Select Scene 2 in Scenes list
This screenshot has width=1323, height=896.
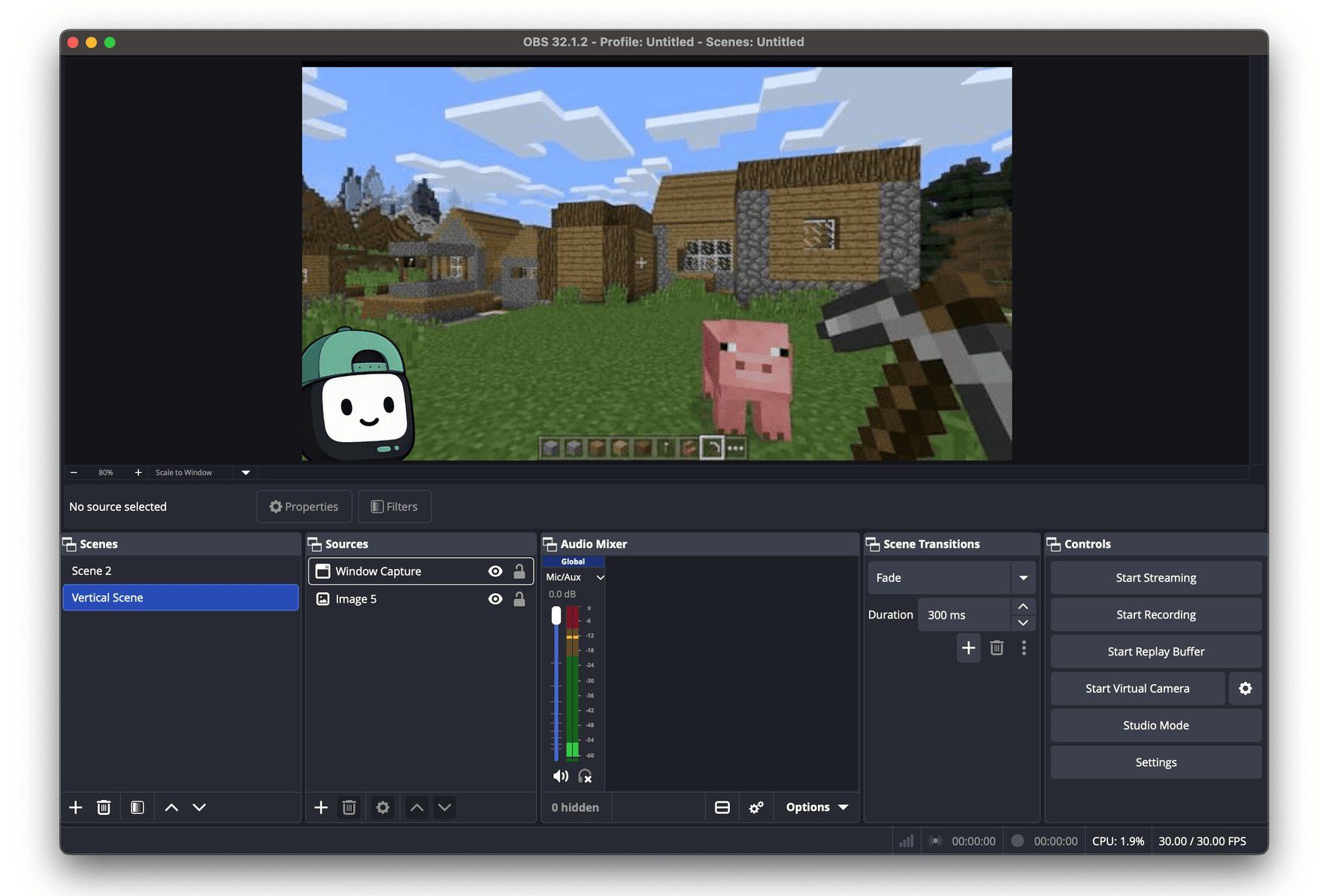click(x=180, y=571)
